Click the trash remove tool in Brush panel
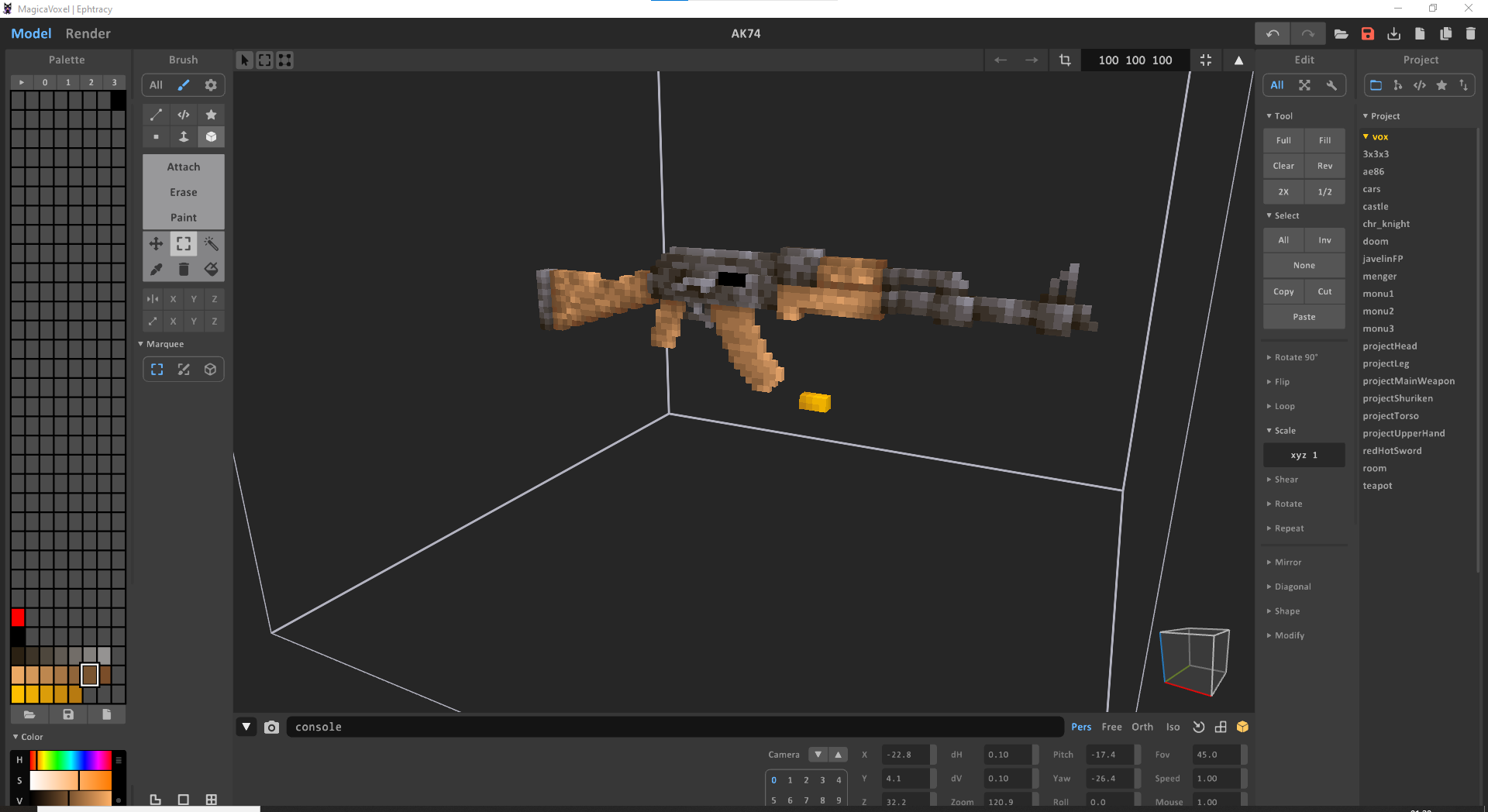Image resolution: width=1488 pixels, height=812 pixels. pyautogui.click(x=184, y=270)
